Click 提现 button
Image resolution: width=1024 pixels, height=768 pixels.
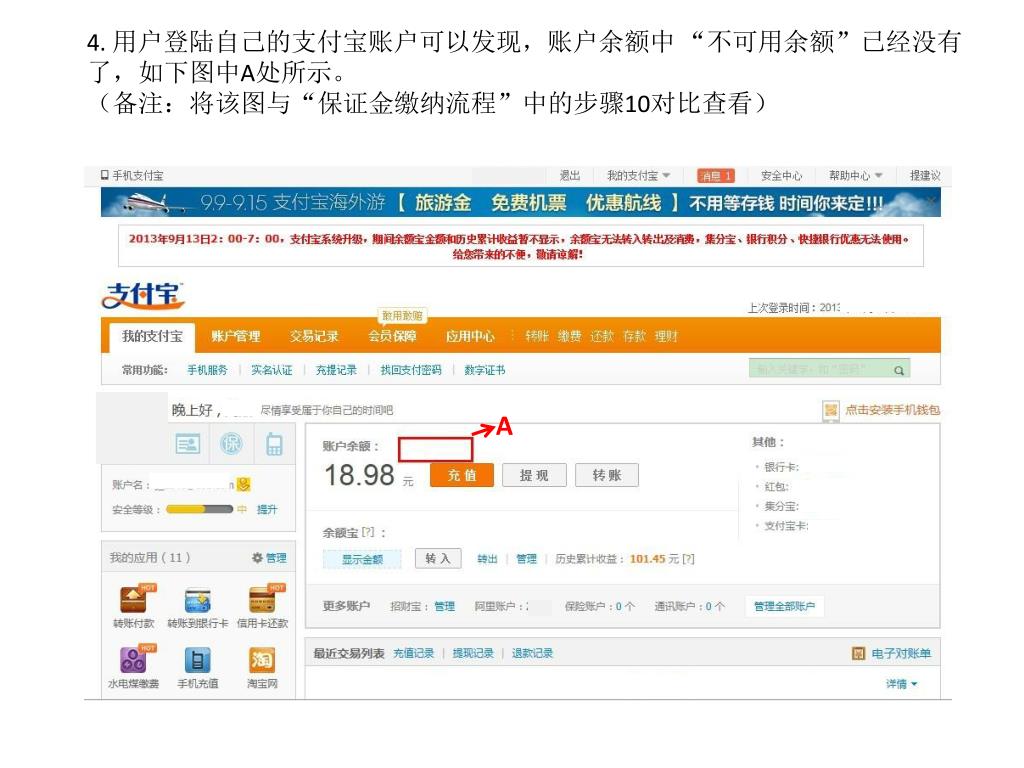534,475
